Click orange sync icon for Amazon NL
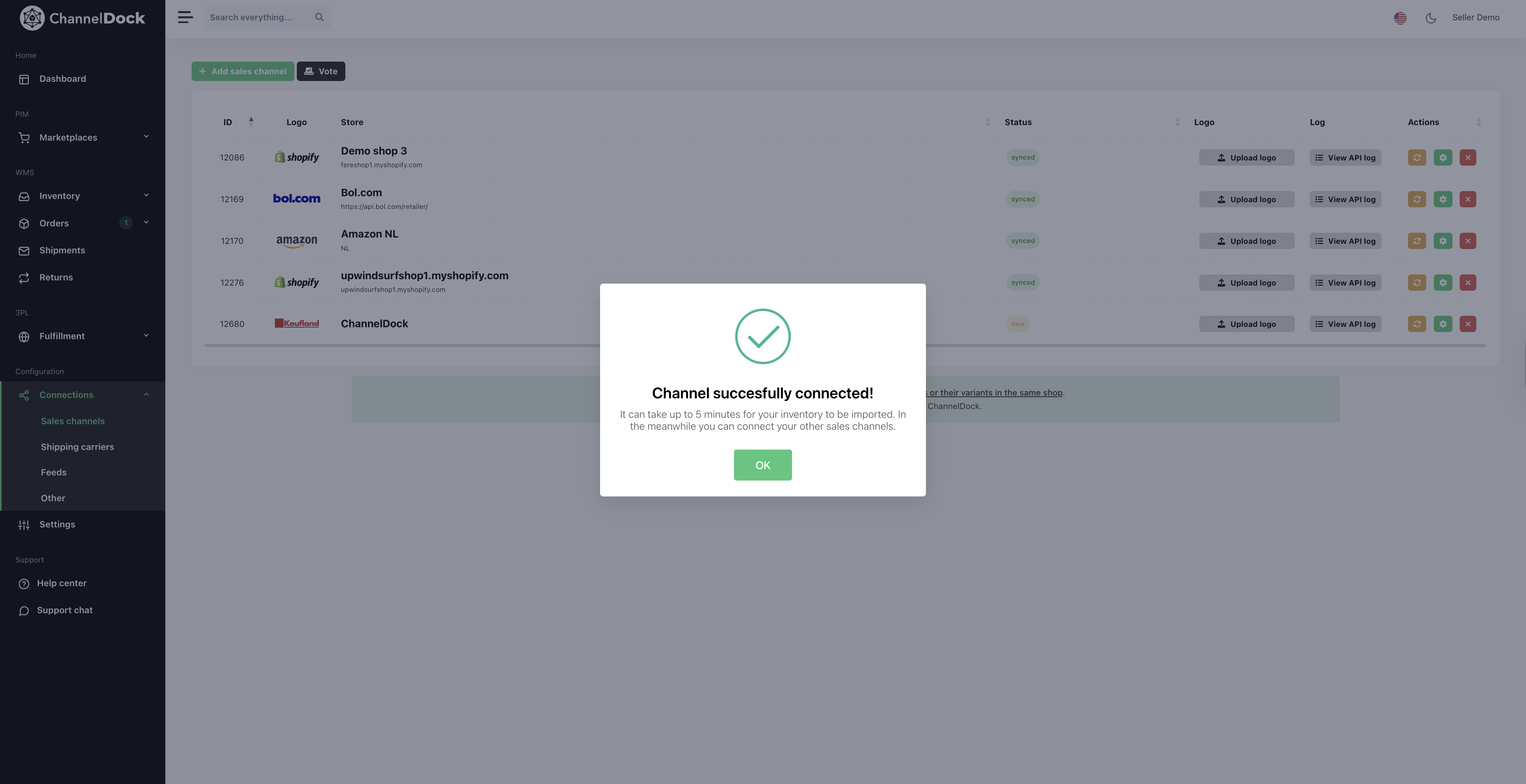 click(1416, 241)
